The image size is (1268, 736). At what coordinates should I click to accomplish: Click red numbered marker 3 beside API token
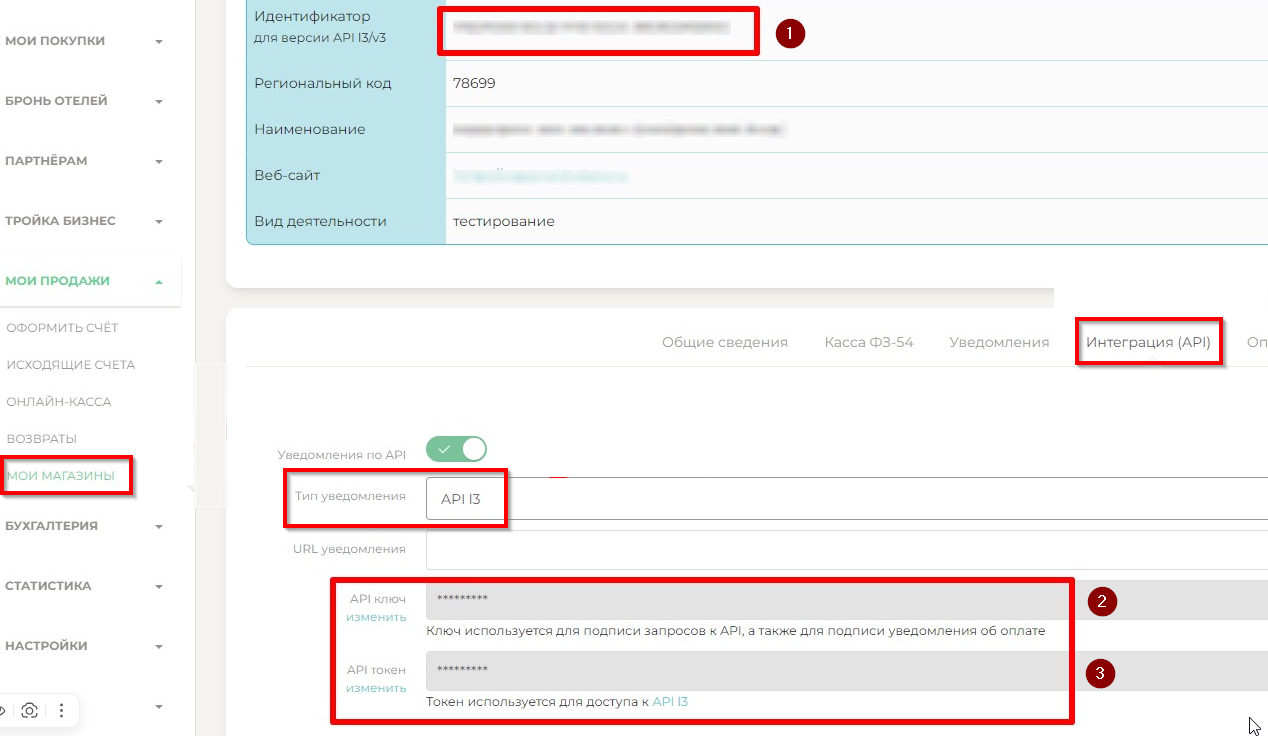(x=1100, y=673)
